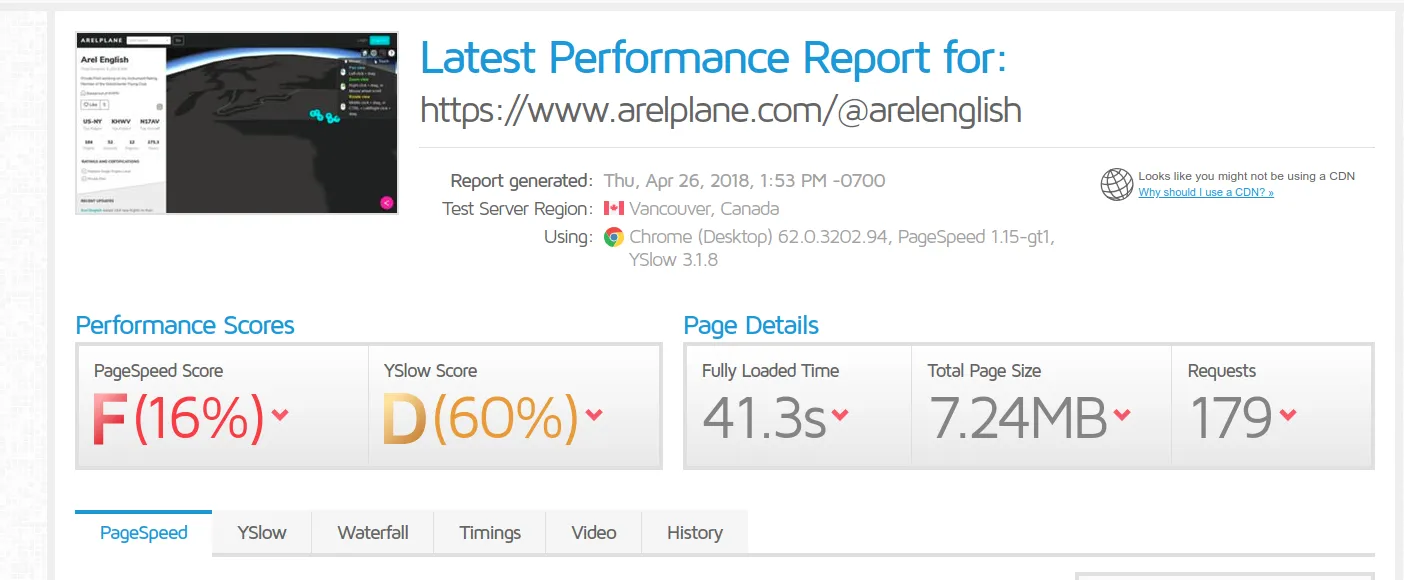Click the Canadian flag icon
This screenshot has height=580, width=1404.
pos(613,209)
